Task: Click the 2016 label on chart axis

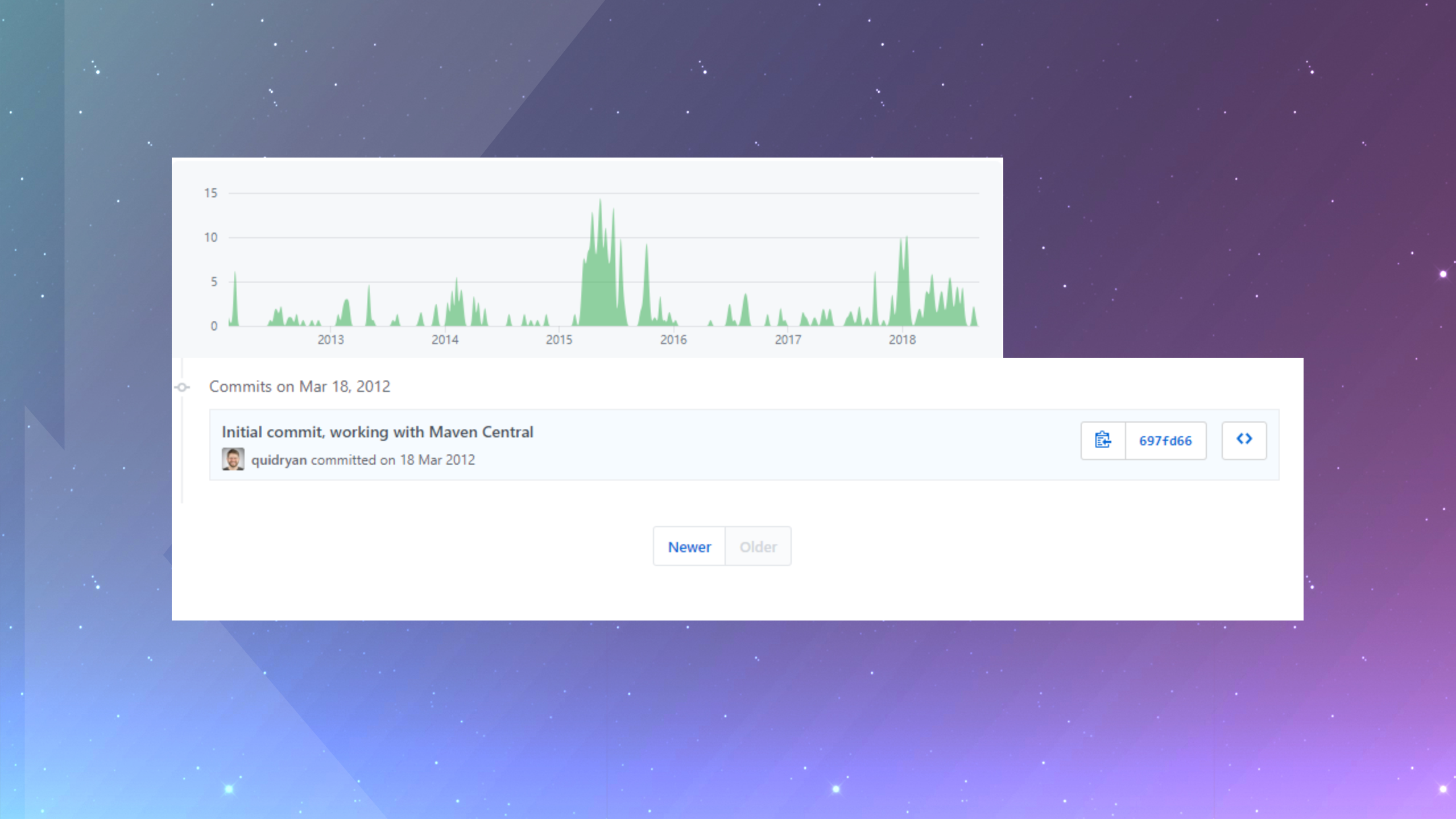Action: (x=673, y=340)
